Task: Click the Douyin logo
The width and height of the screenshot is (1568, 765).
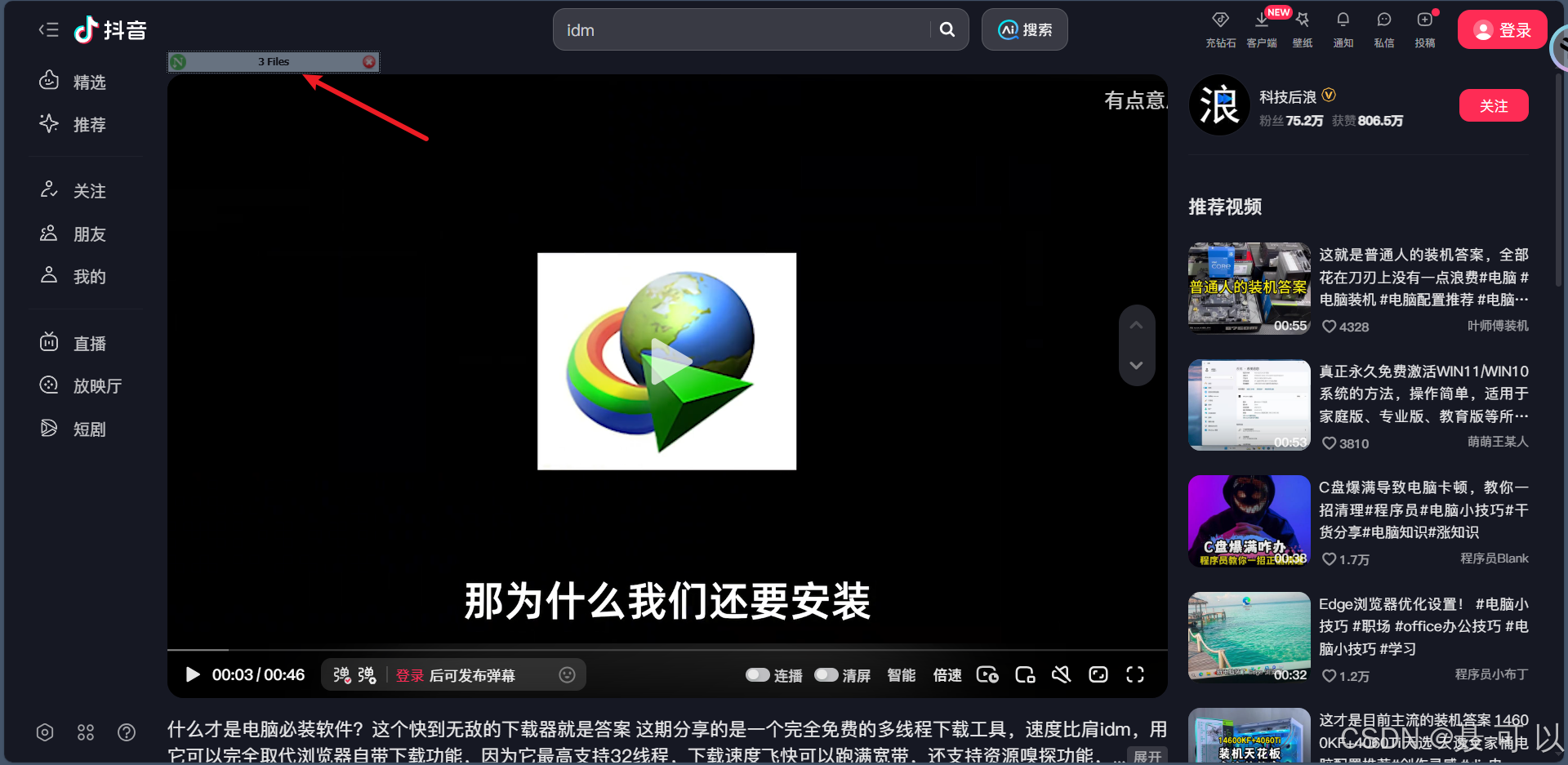Action: [110, 30]
